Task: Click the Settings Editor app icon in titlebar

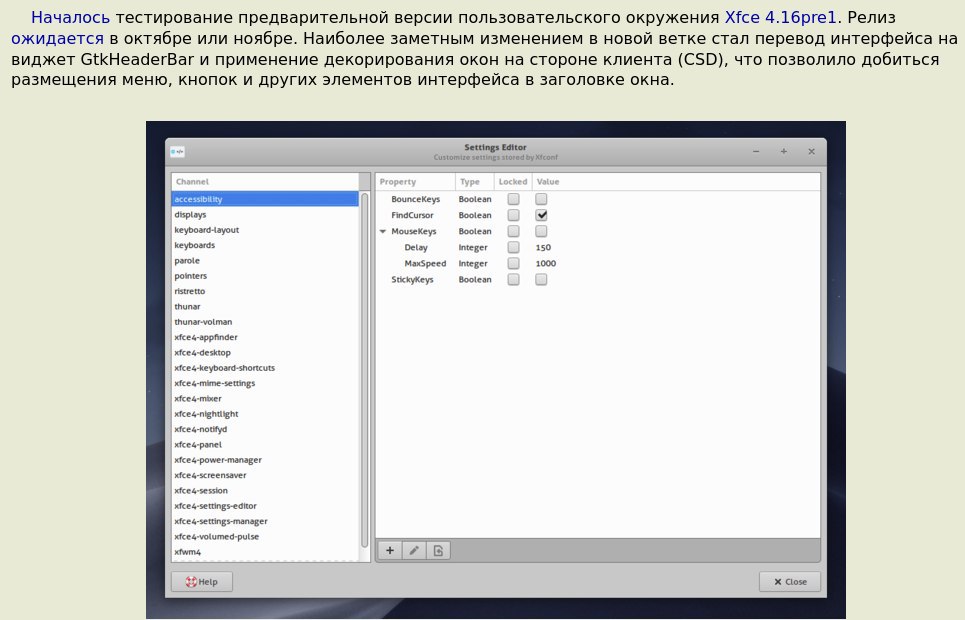Action: [x=177, y=151]
